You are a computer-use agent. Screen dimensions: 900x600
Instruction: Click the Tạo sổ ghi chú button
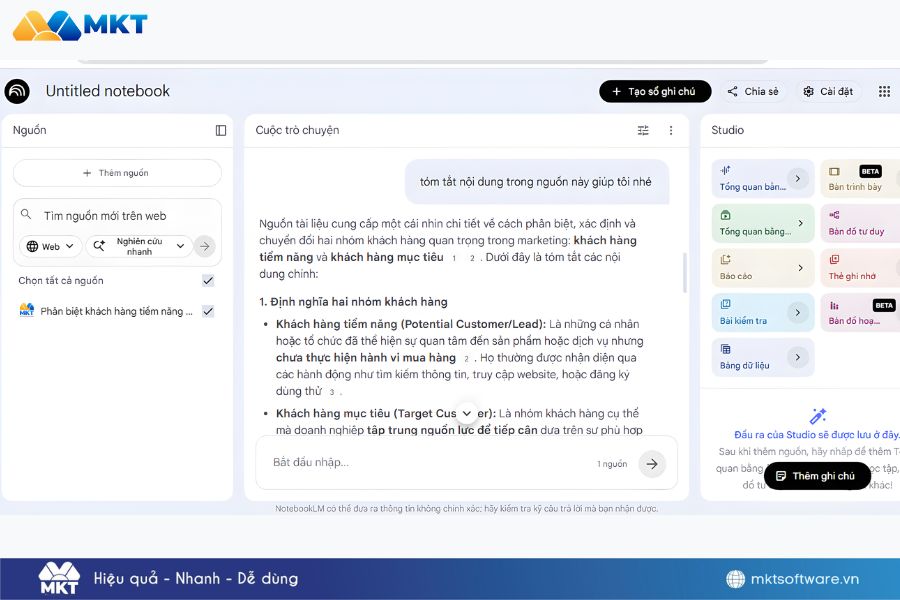pos(655,91)
